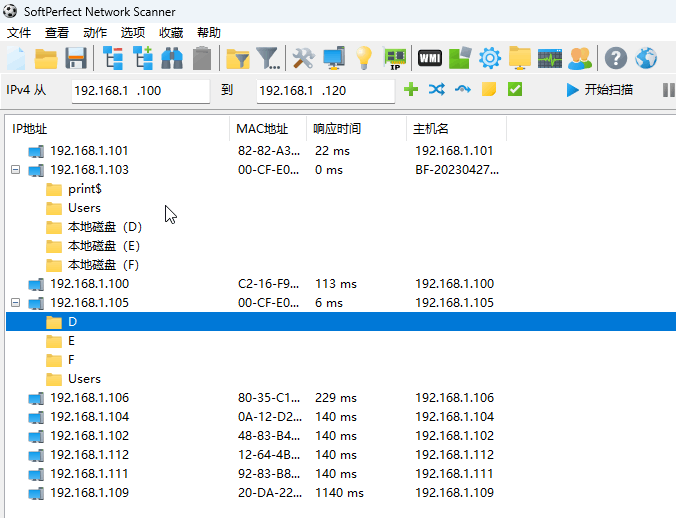Open Find with the binoculars icon
Image resolution: width=676 pixels, height=518 pixels.
pyautogui.click(x=172, y=58)
